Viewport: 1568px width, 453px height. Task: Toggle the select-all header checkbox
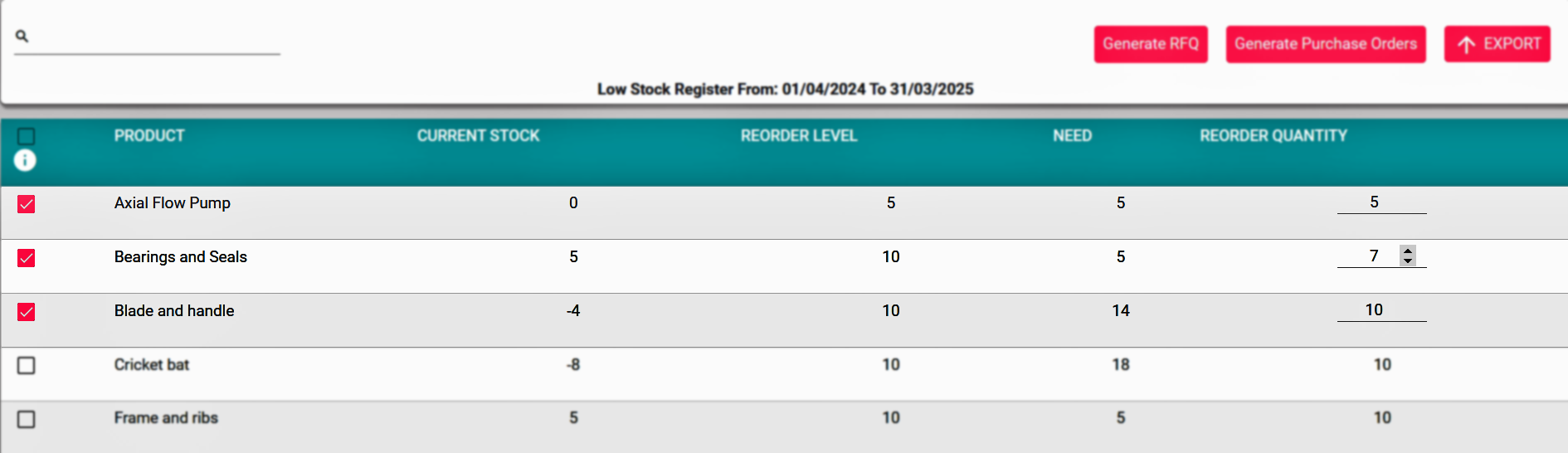click(27, 136)
